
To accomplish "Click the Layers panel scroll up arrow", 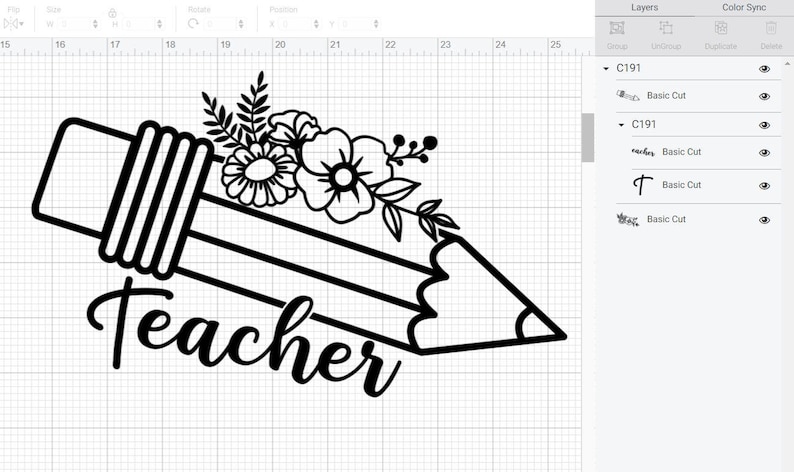I will pyautogui.click(x=787, y=64).
